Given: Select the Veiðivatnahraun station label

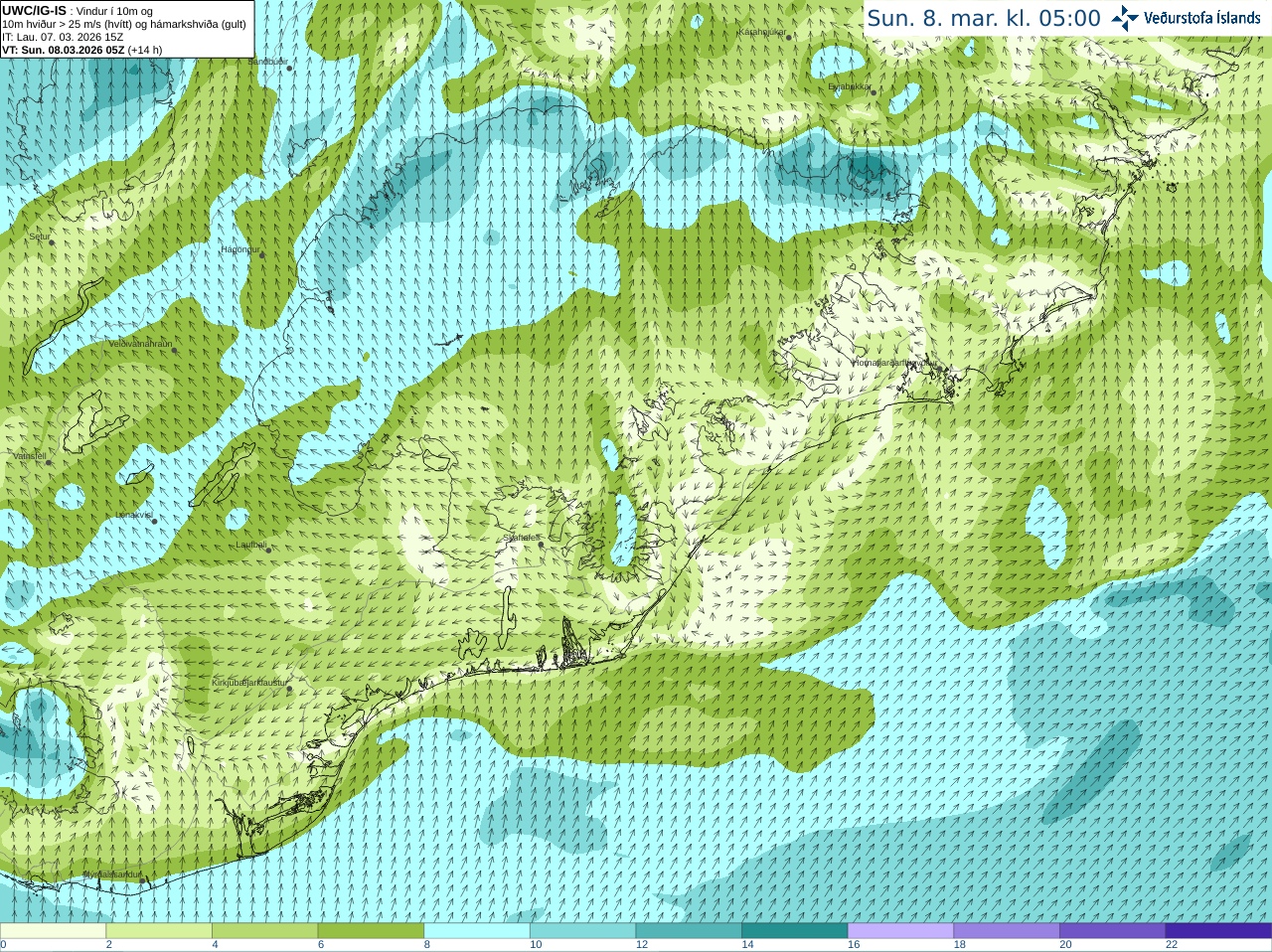Looking at the screenshot, I should click(x=140, y=344).
